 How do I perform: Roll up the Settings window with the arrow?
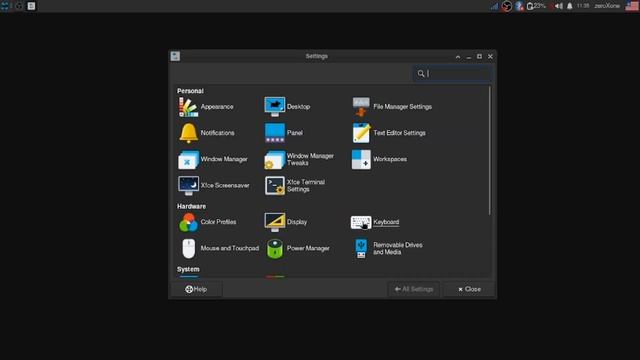(x=458, y=56)
